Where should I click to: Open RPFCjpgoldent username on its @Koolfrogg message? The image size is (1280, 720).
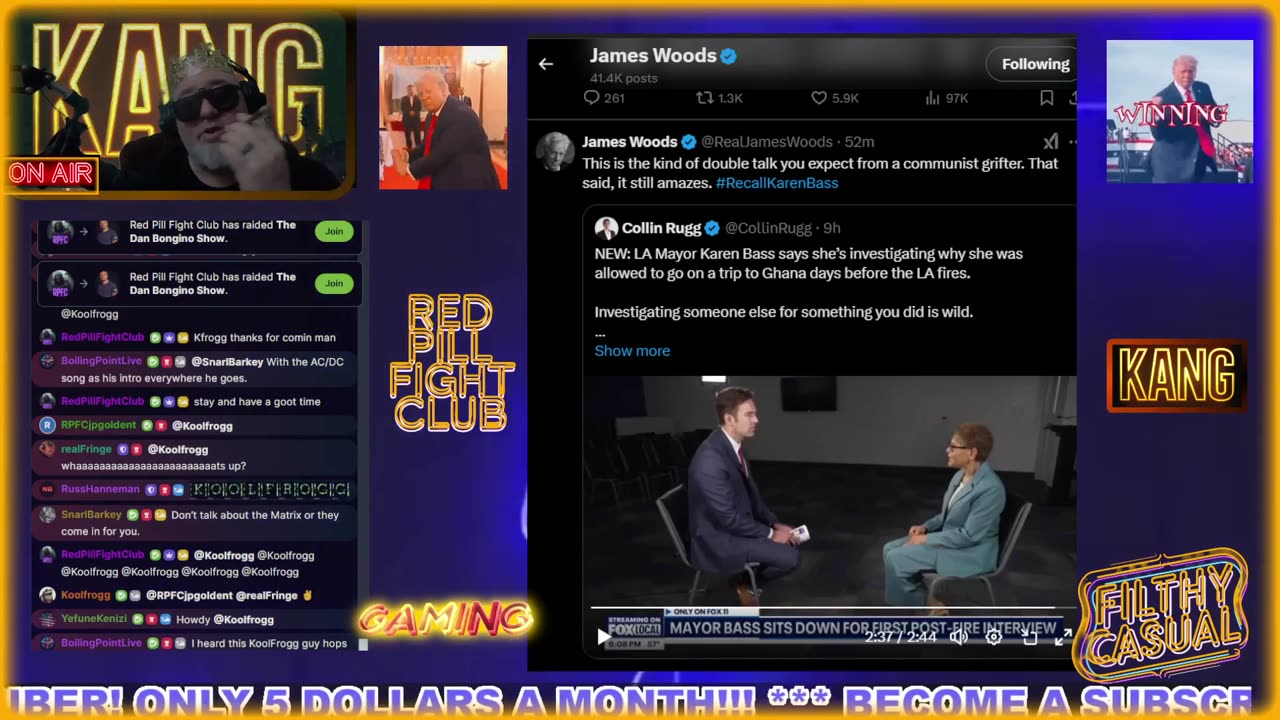[99, 425]
